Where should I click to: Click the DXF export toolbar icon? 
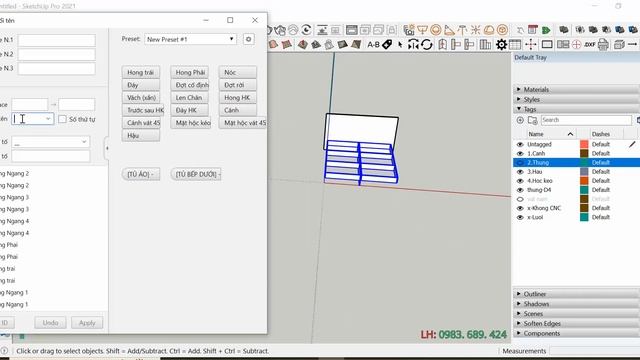pos(589,44)
